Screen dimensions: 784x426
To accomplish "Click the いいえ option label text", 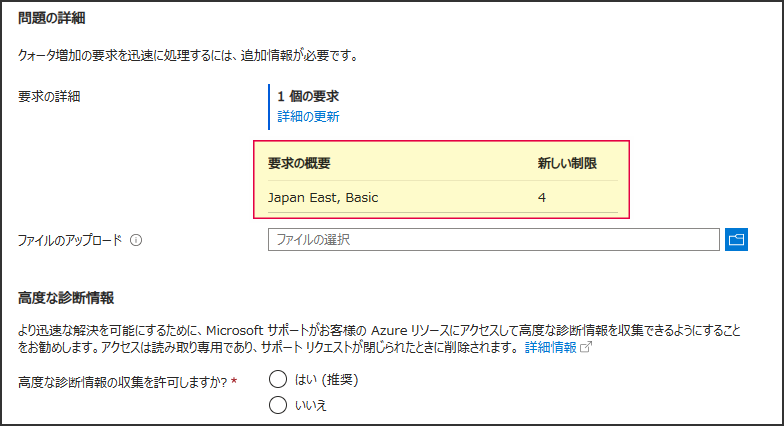I will click(310, 405).
